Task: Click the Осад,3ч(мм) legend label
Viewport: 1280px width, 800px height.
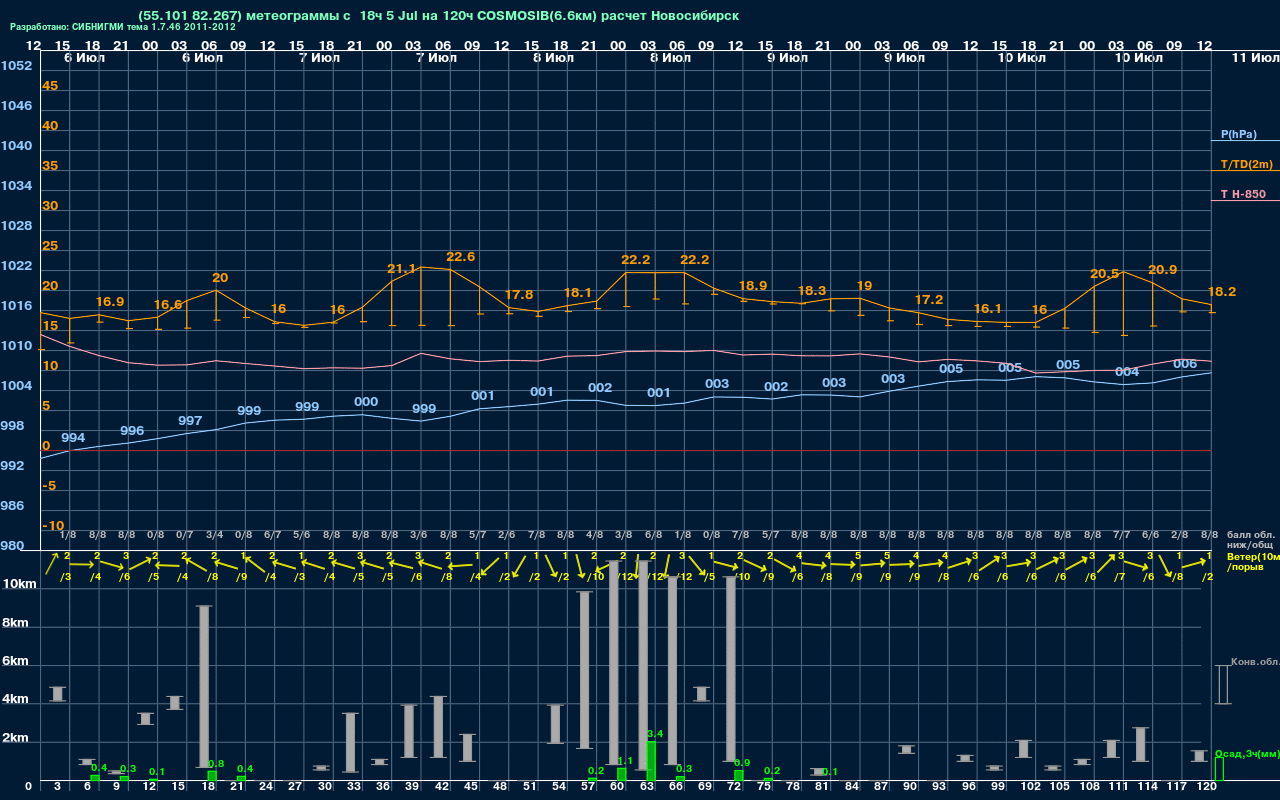Action: (1247, 753)
